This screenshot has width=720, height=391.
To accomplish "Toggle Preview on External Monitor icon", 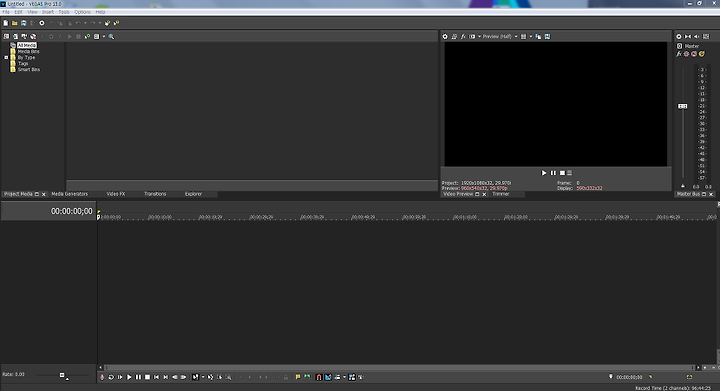I will click(x=454, y=36).
